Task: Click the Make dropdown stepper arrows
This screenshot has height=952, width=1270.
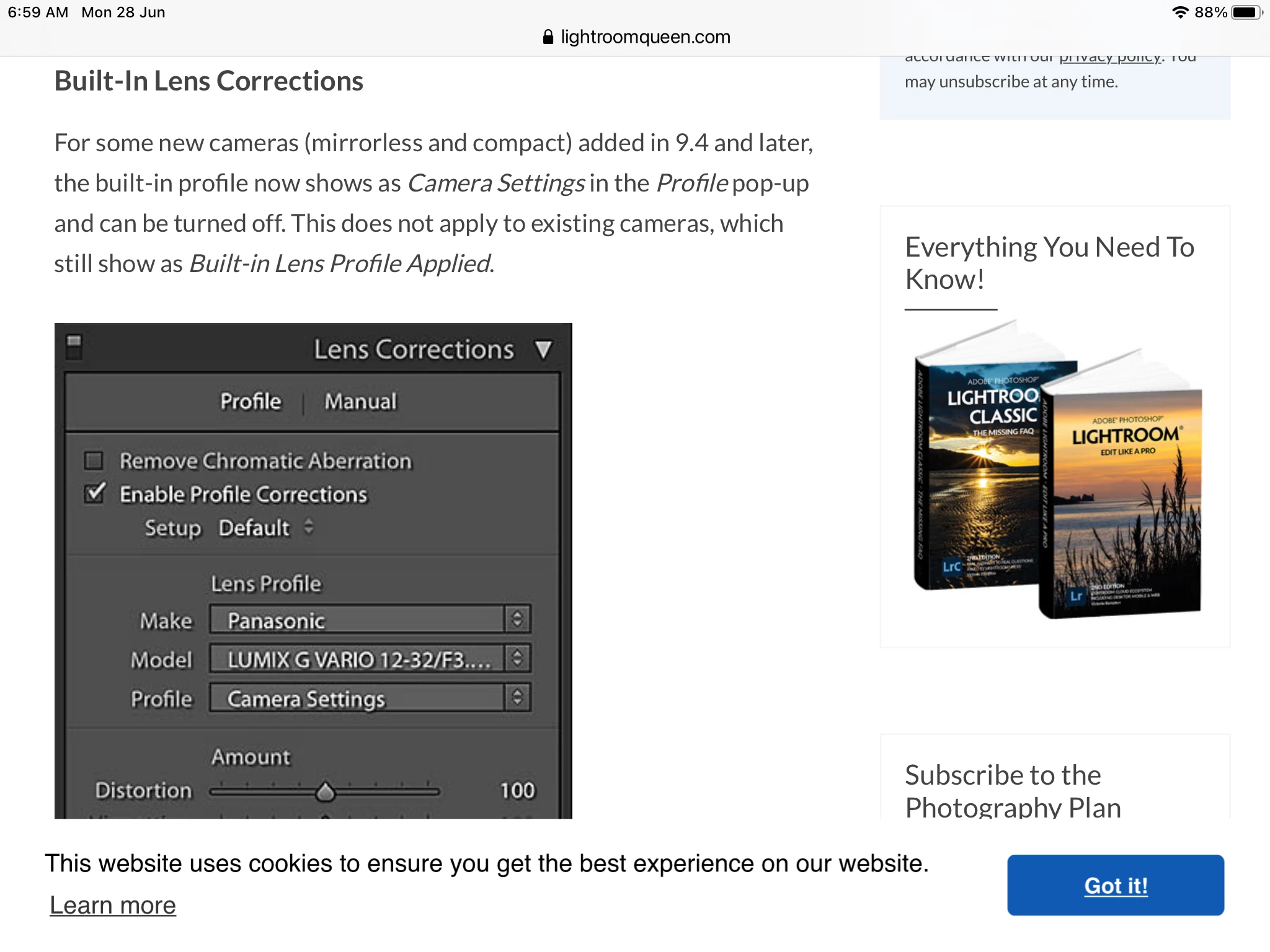Action: (517, 619)
